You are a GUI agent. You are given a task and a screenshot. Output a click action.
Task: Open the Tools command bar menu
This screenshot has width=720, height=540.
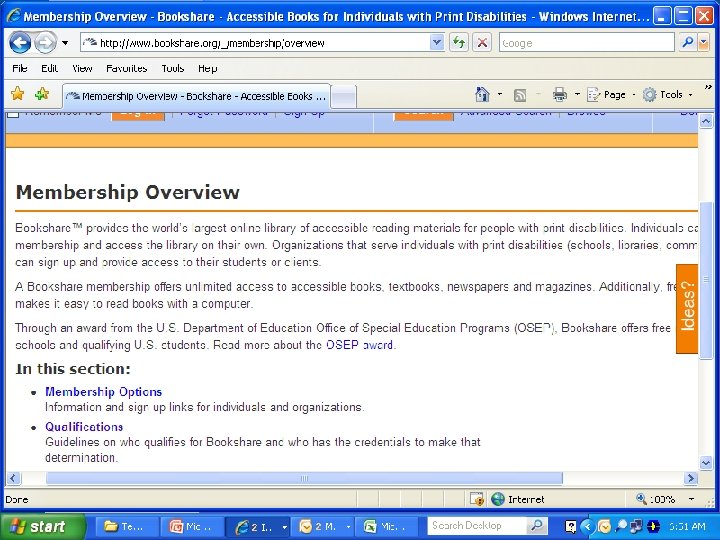[667, 95]
